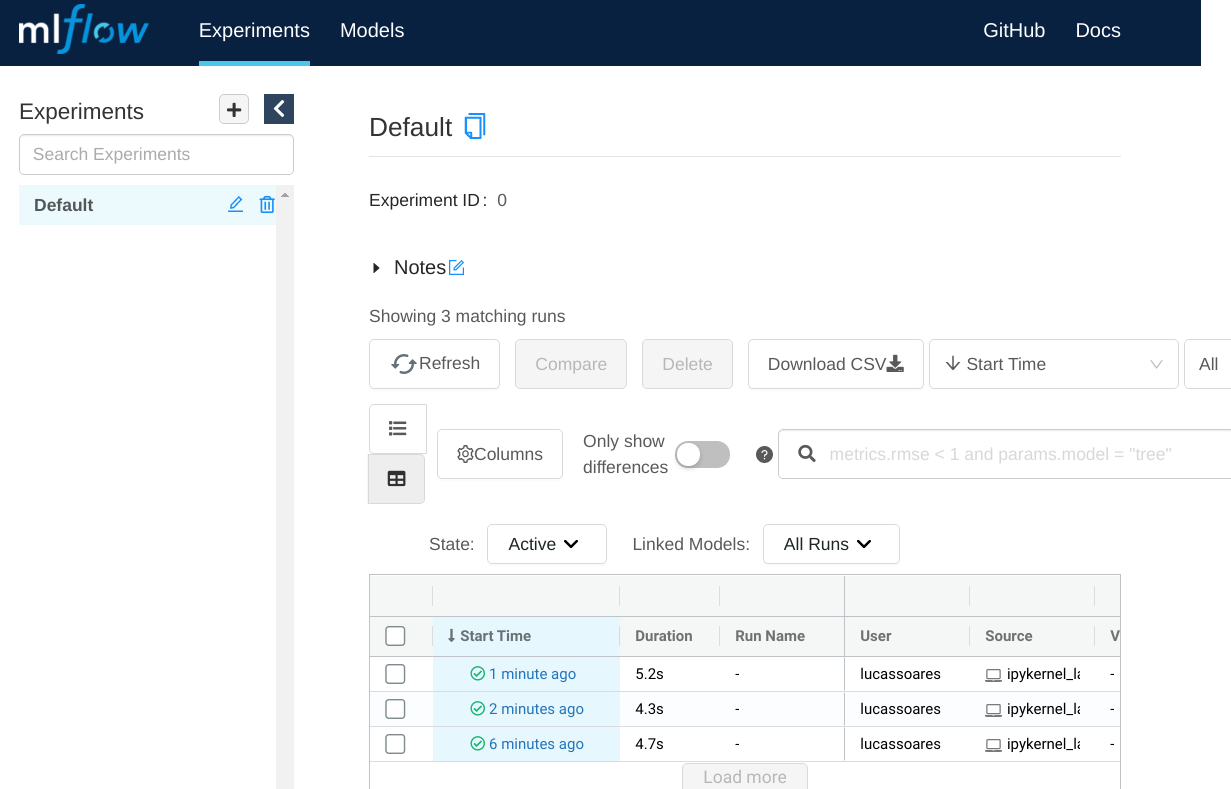
Task: Open the State Active dropdown
Action: coord(546,544)
